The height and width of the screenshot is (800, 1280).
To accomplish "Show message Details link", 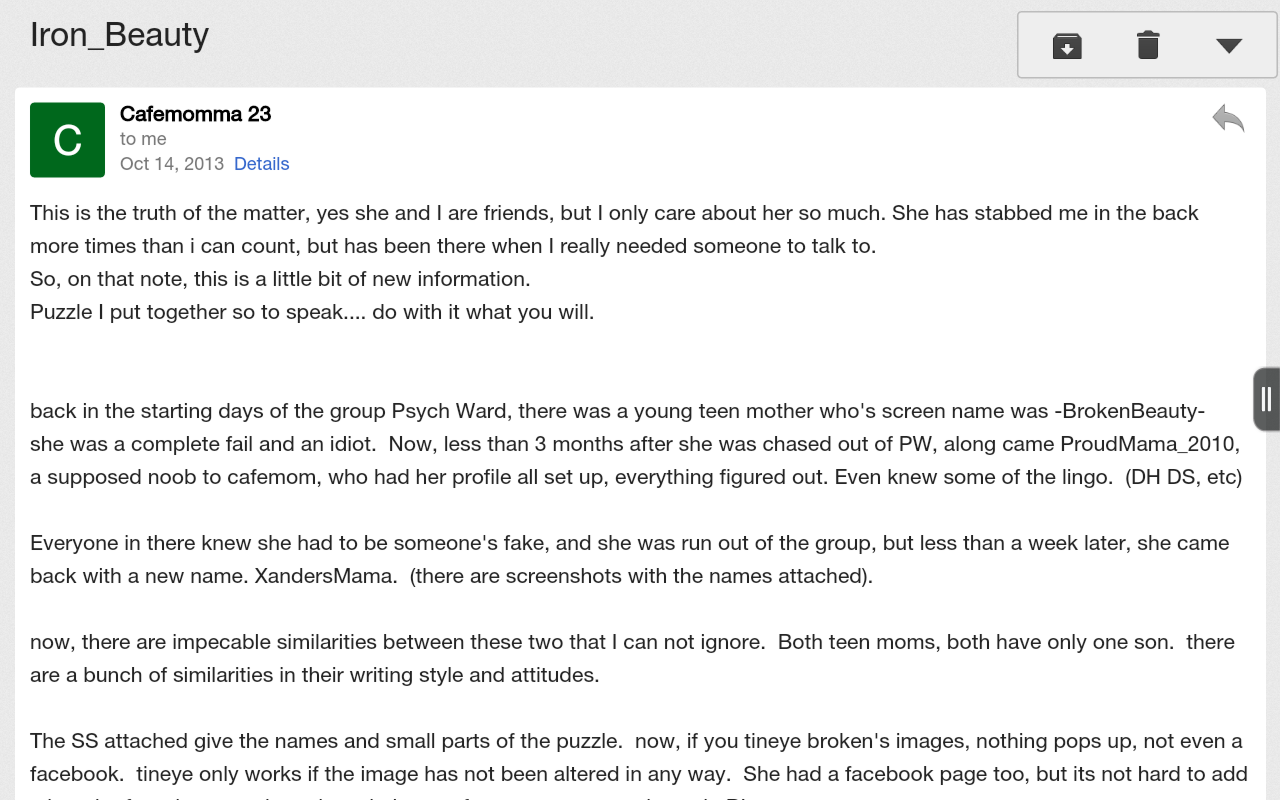I will [x=261, y=164].
